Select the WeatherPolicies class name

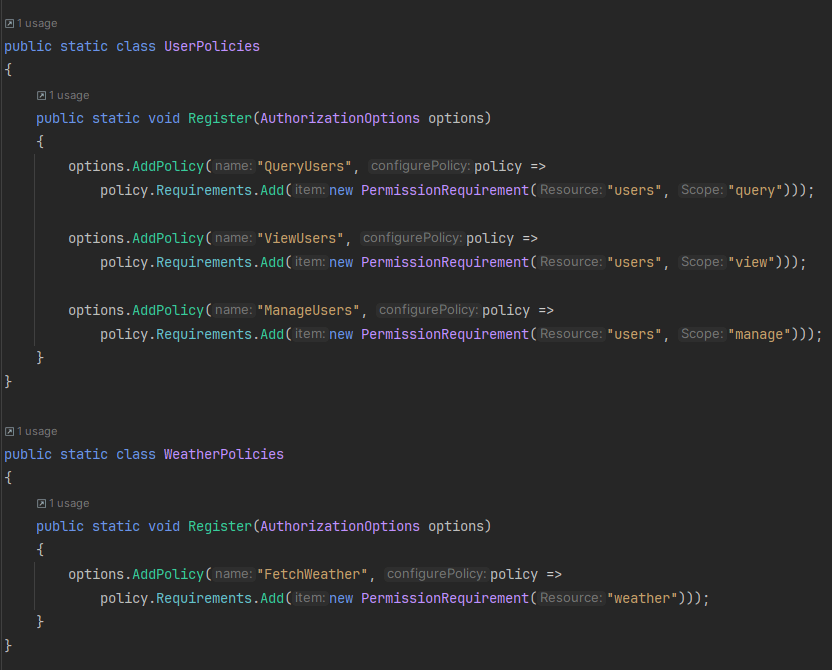(224, 454)
